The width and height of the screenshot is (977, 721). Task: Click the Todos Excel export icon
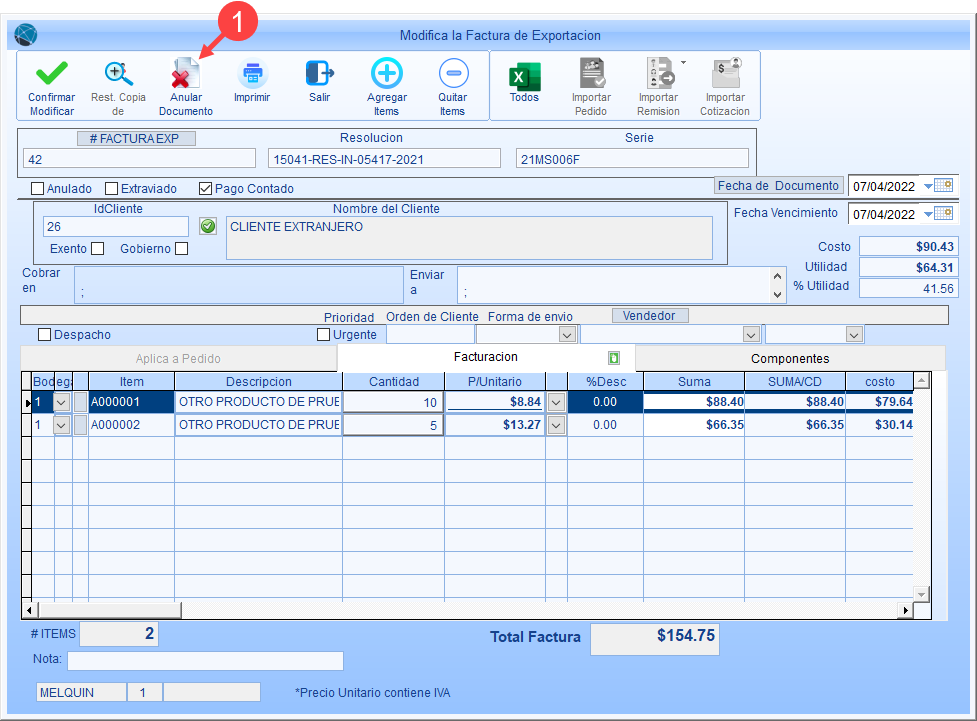(525, 76)
